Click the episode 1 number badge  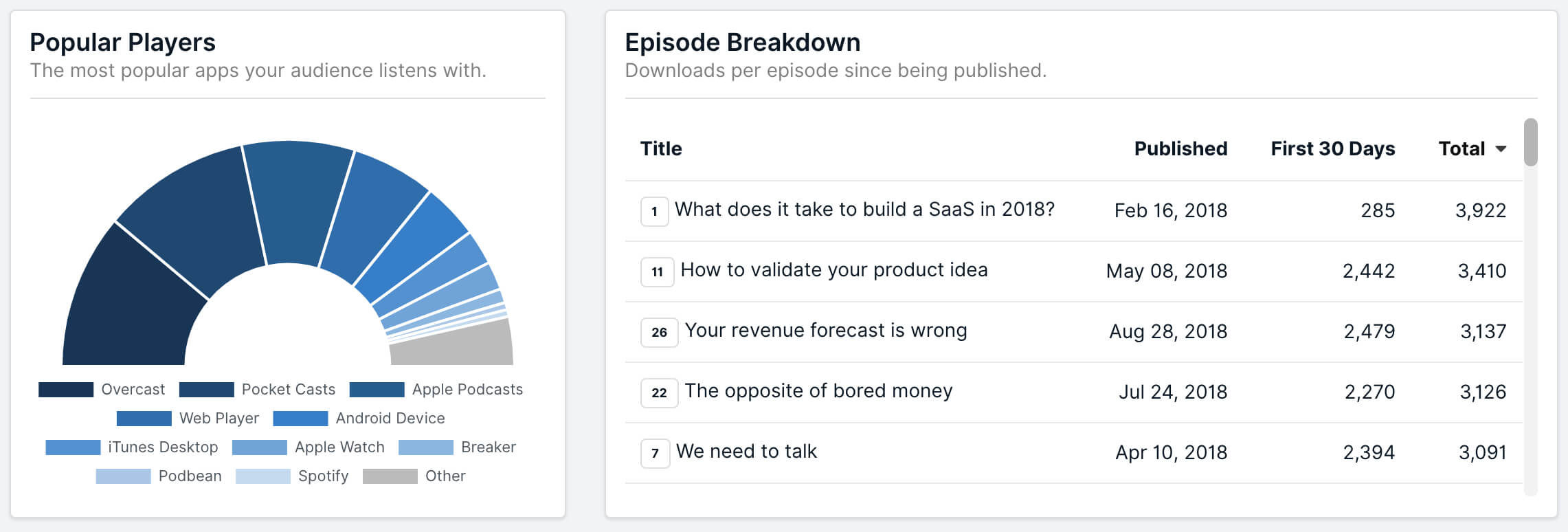click(x=654, y=211)
